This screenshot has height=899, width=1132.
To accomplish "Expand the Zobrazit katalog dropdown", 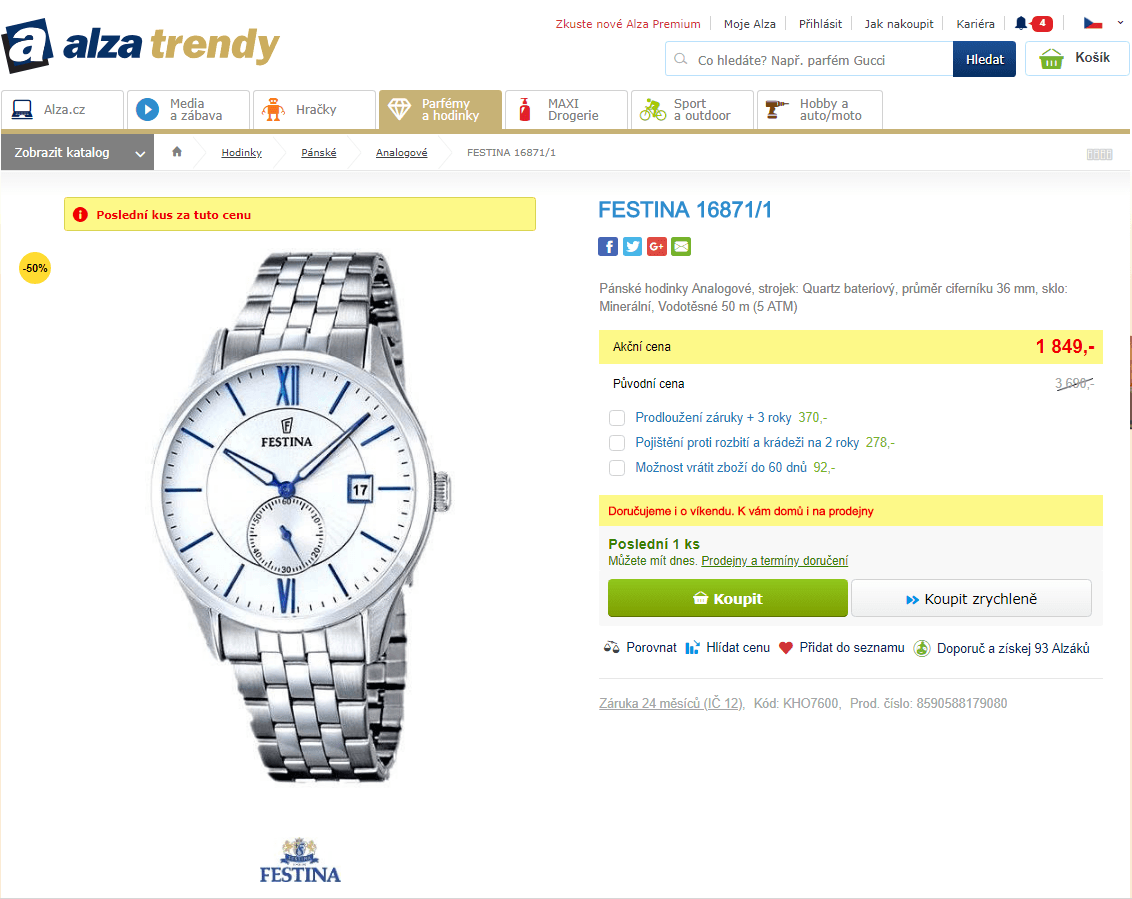I will pyautogui.click(x=78, y=153).
